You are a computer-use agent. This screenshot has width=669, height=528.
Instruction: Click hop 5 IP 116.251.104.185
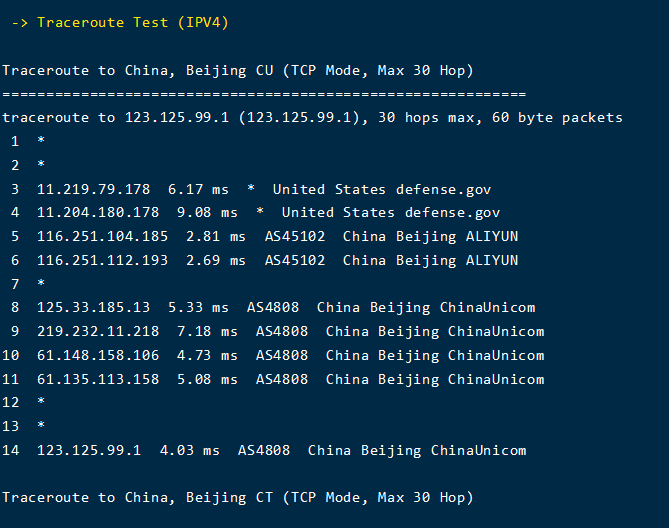102,236
